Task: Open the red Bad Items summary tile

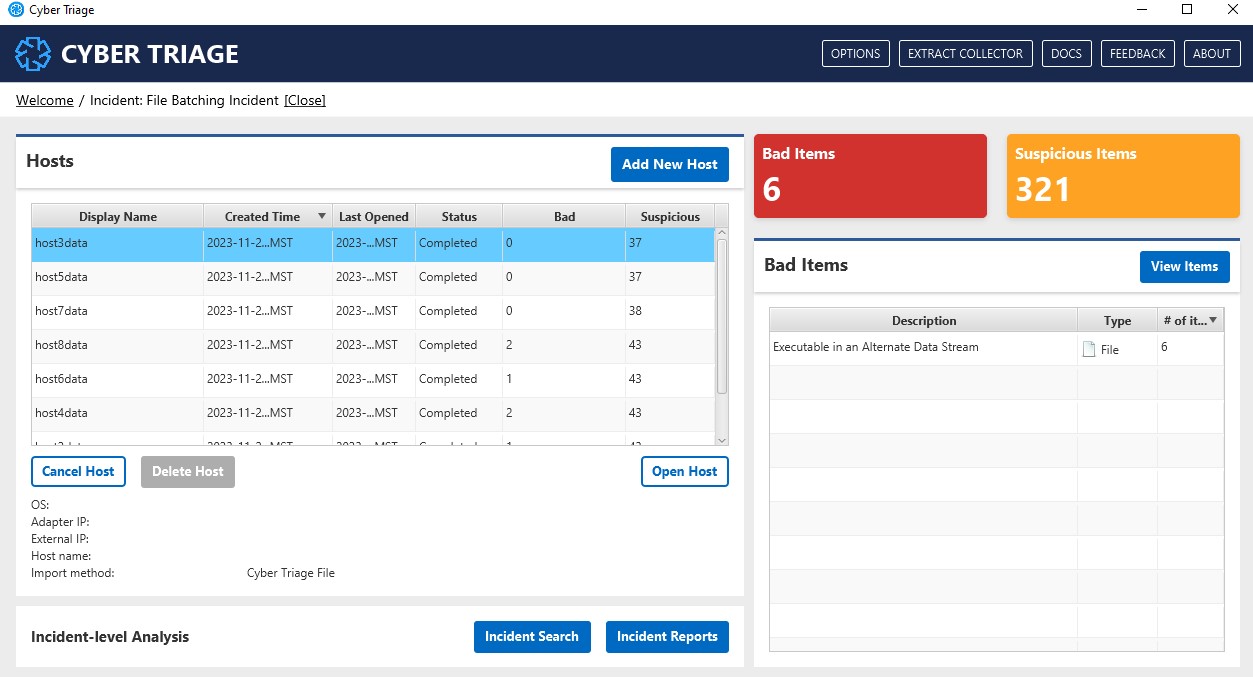Action: [x=870, y=176]
